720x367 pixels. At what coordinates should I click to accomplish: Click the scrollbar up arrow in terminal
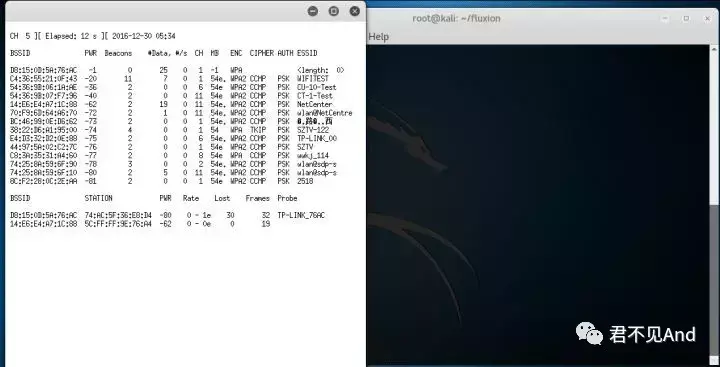[x=715, y=48]
